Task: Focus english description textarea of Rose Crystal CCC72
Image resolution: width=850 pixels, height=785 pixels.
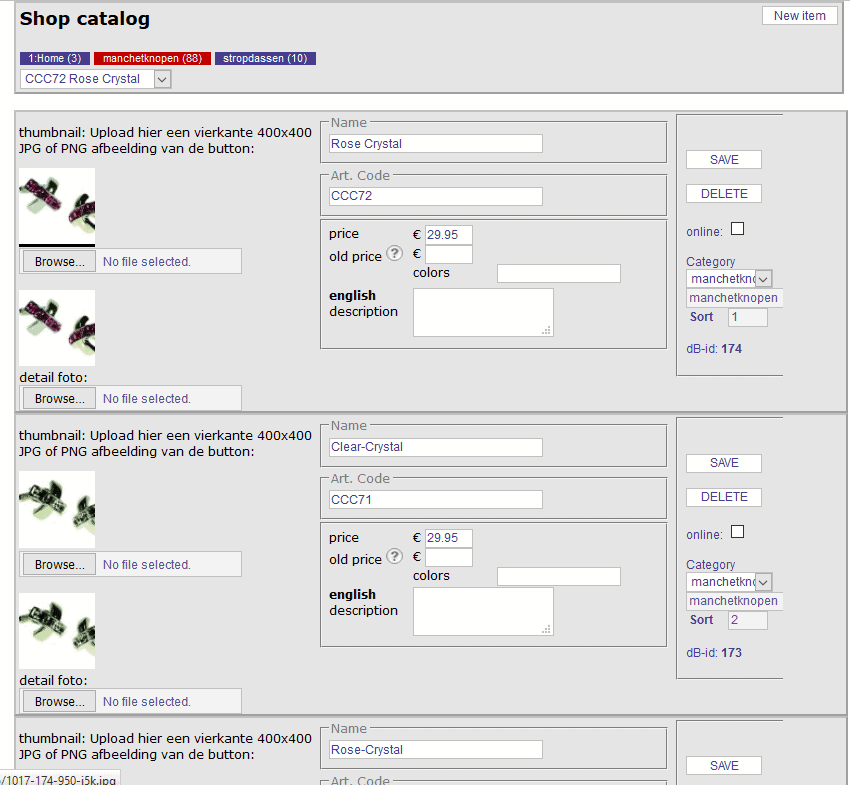Action: [483, 312]
